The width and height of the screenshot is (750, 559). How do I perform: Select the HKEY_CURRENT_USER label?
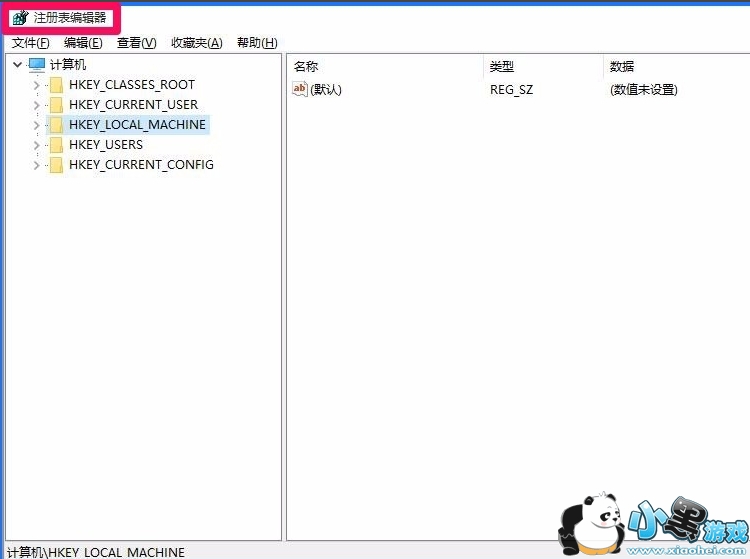click(x=133, y=105)
